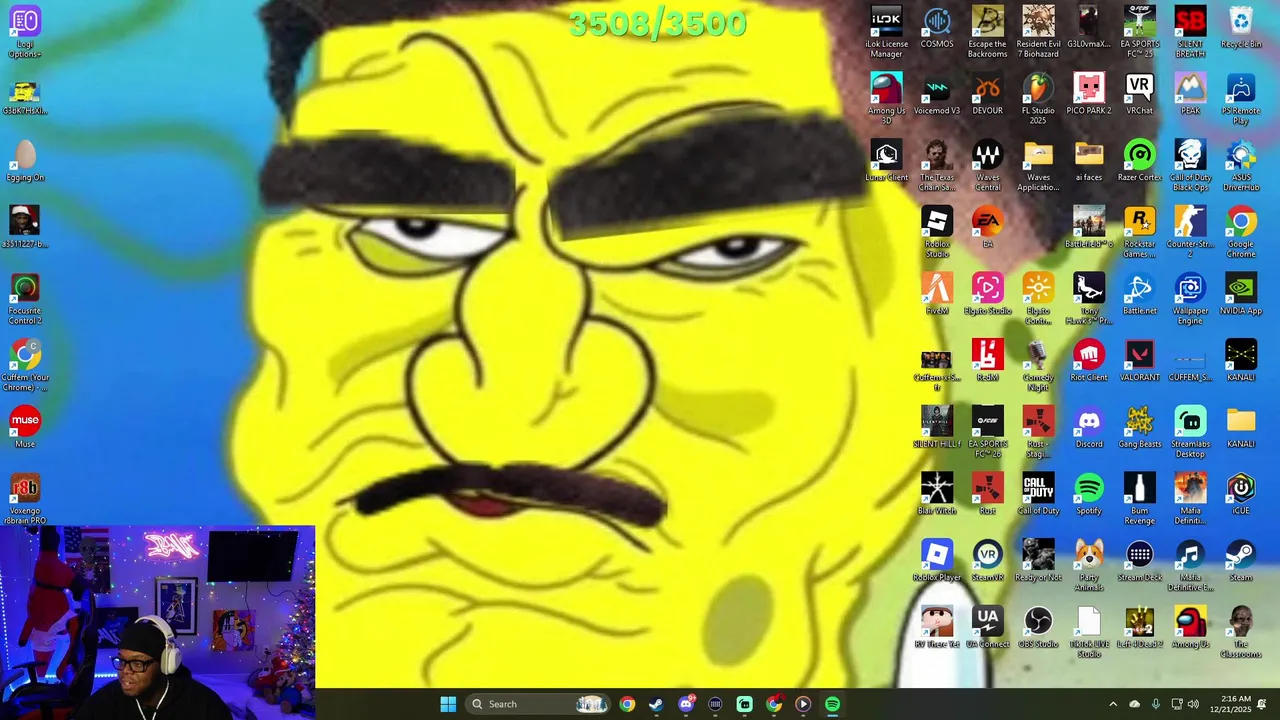1280x720 pixels.
Task: Select TikTok LIVE Studio icon
Action: tap(1089, 632)
